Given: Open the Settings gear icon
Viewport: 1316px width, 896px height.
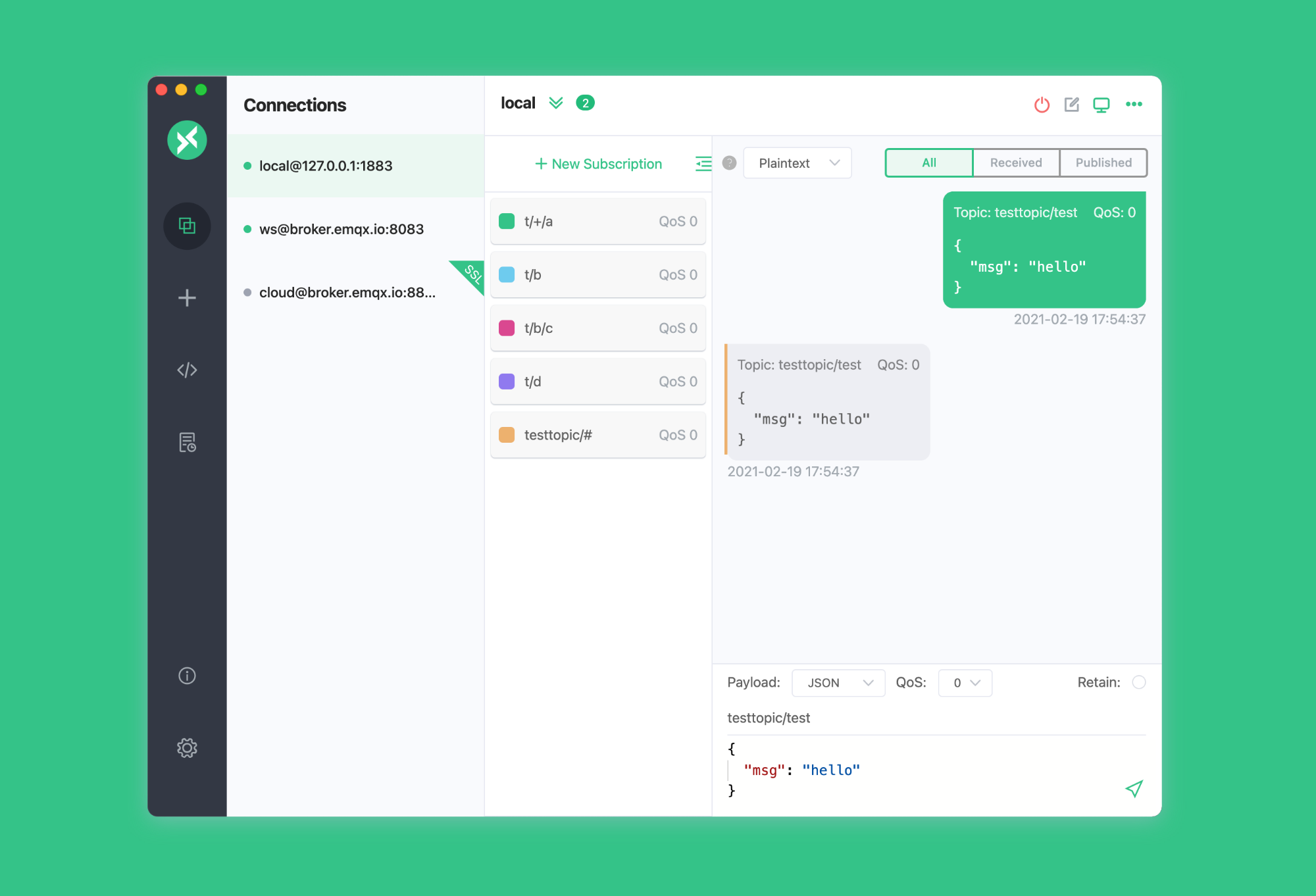Looking at the screenshot, I should point(187,748).
